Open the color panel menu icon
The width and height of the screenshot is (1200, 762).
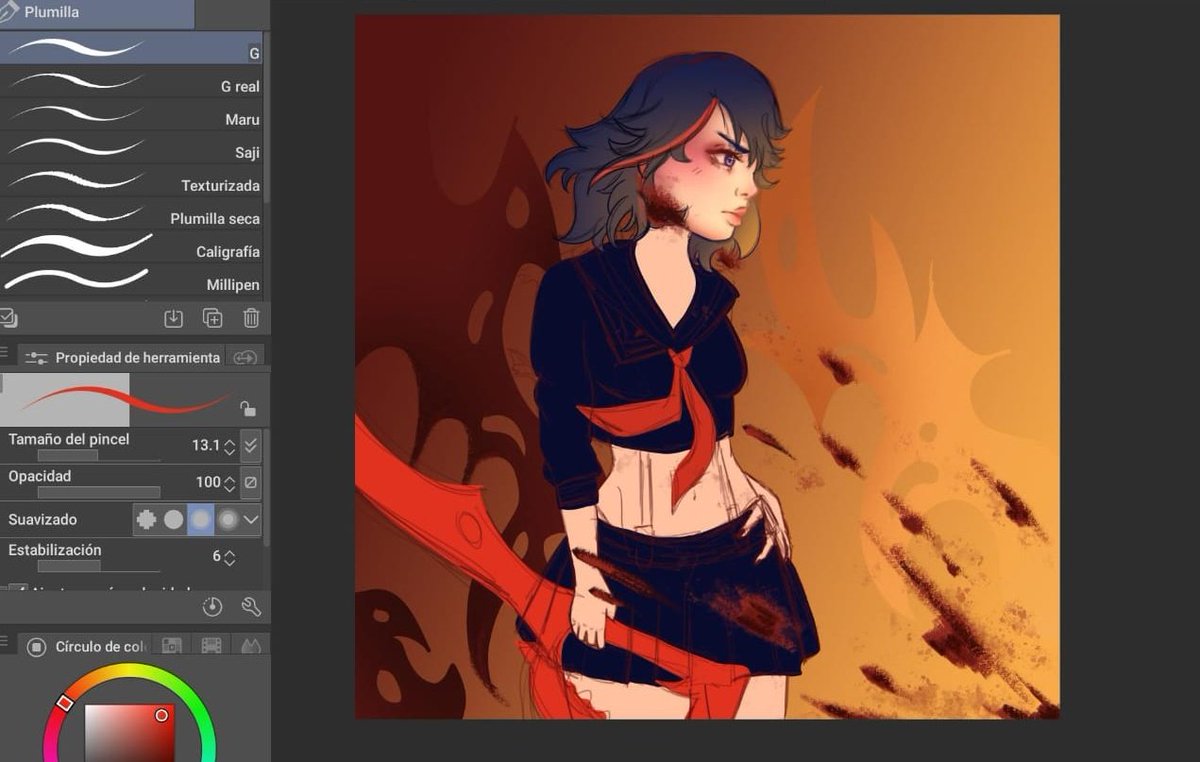pos(5,643)
